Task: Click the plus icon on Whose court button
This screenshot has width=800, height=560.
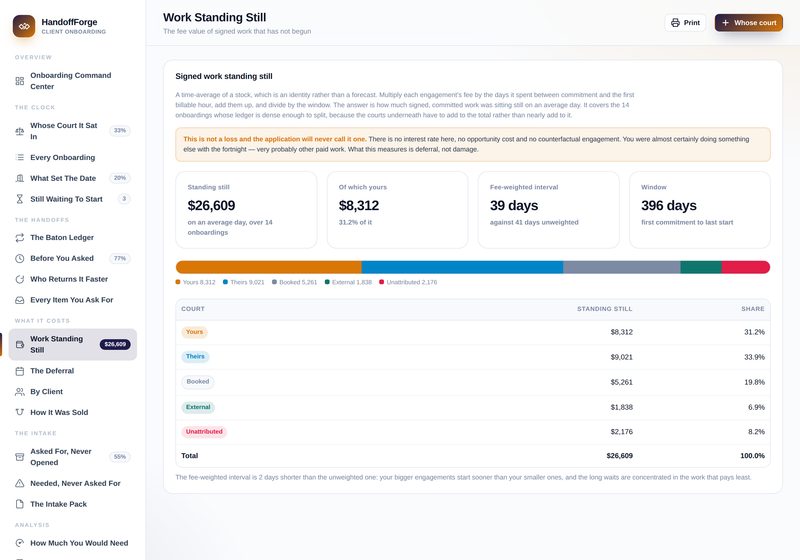Action: click(x=725, y=23)
